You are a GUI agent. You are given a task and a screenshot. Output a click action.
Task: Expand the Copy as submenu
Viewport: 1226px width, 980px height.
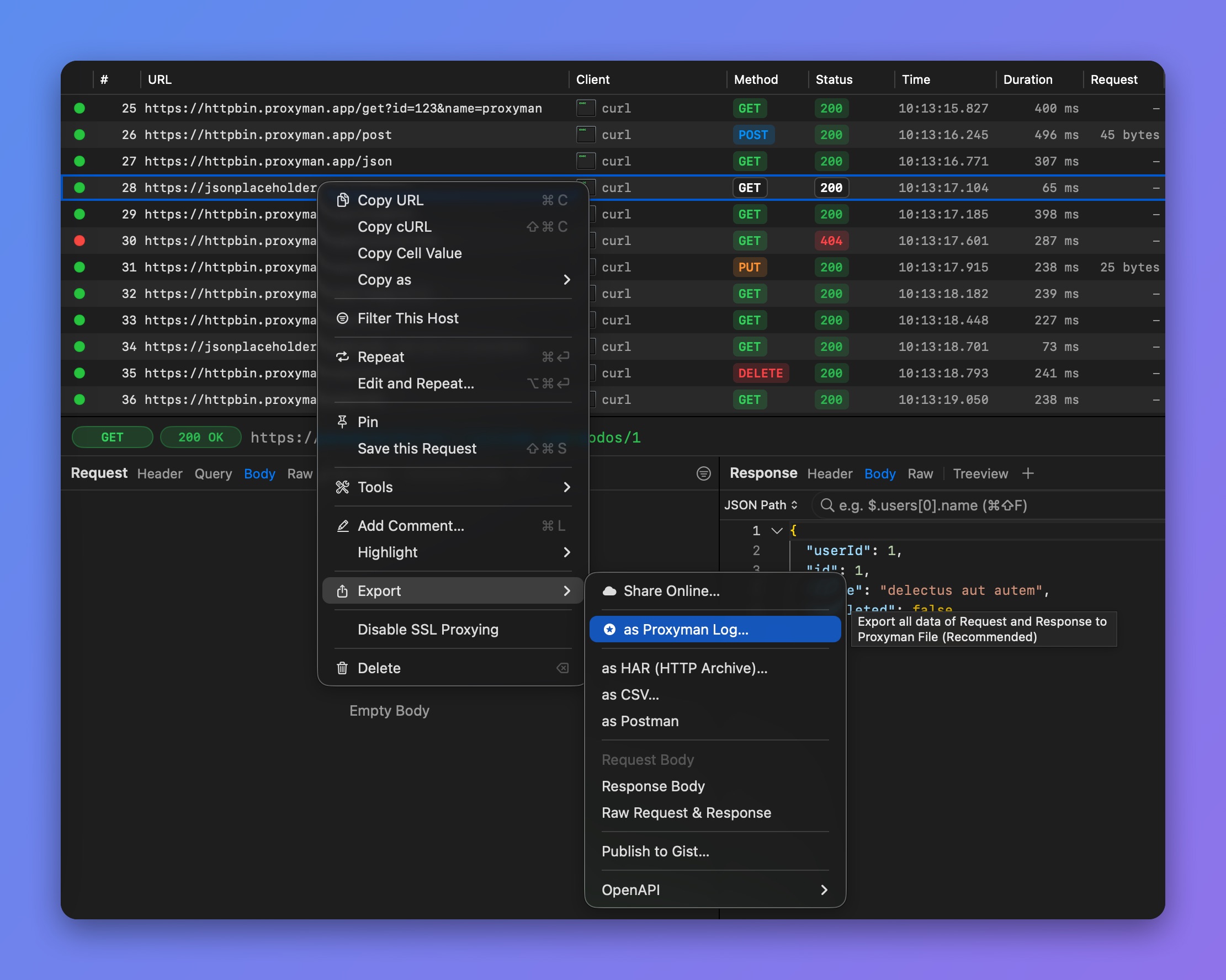(453, 280)
